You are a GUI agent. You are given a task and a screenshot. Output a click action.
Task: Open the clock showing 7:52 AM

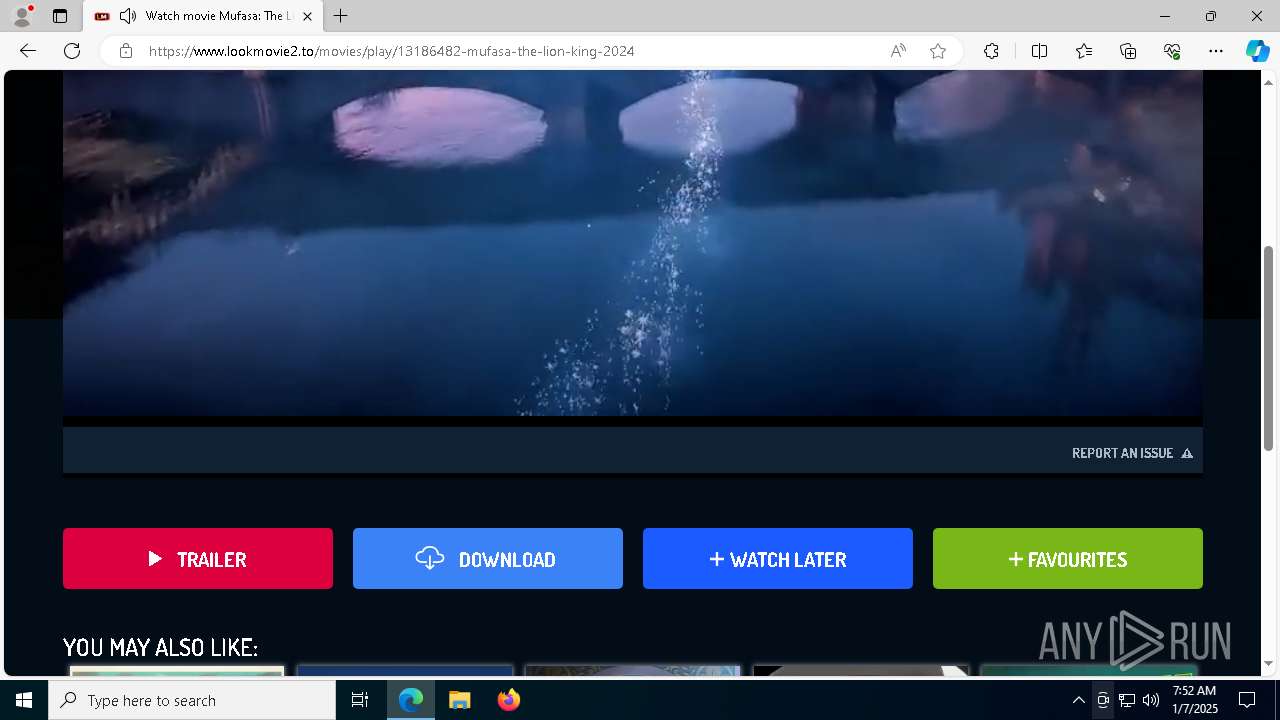click(x=1194, y=700)
